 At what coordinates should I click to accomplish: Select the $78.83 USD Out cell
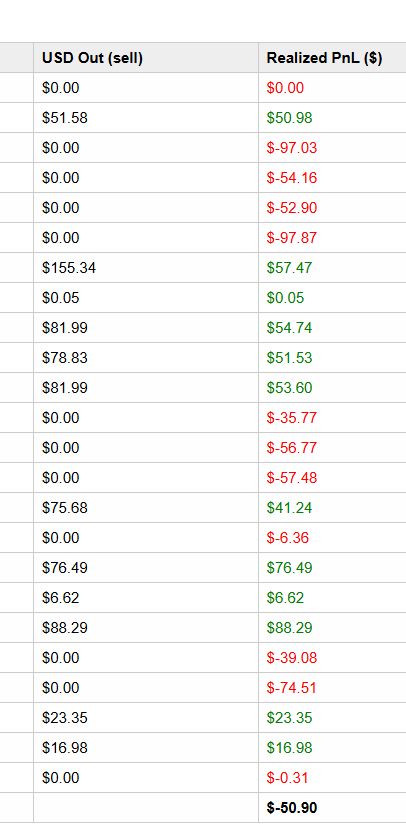[146, 357]
